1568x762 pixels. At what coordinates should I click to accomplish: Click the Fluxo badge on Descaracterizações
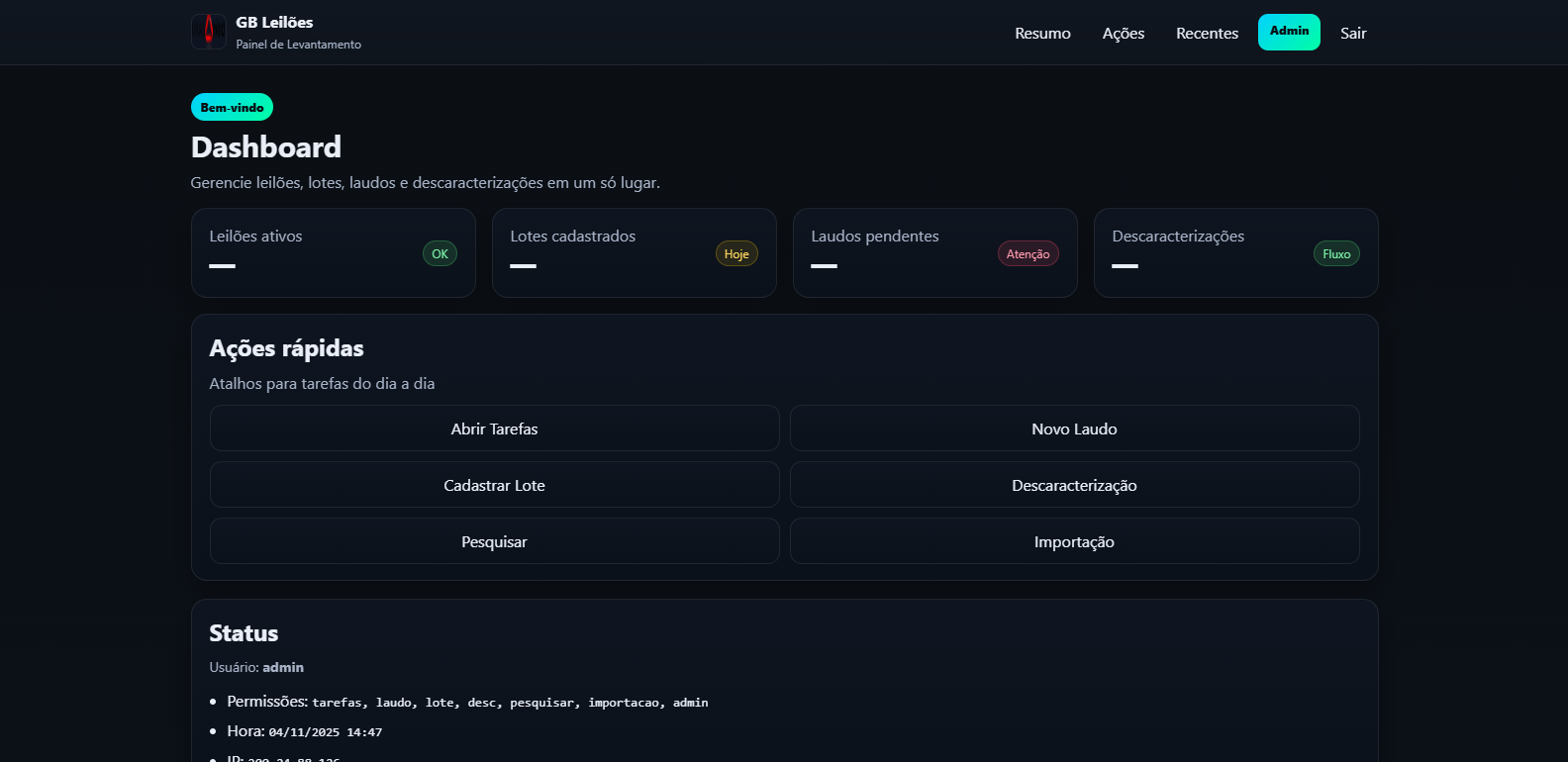[1335, 254]
